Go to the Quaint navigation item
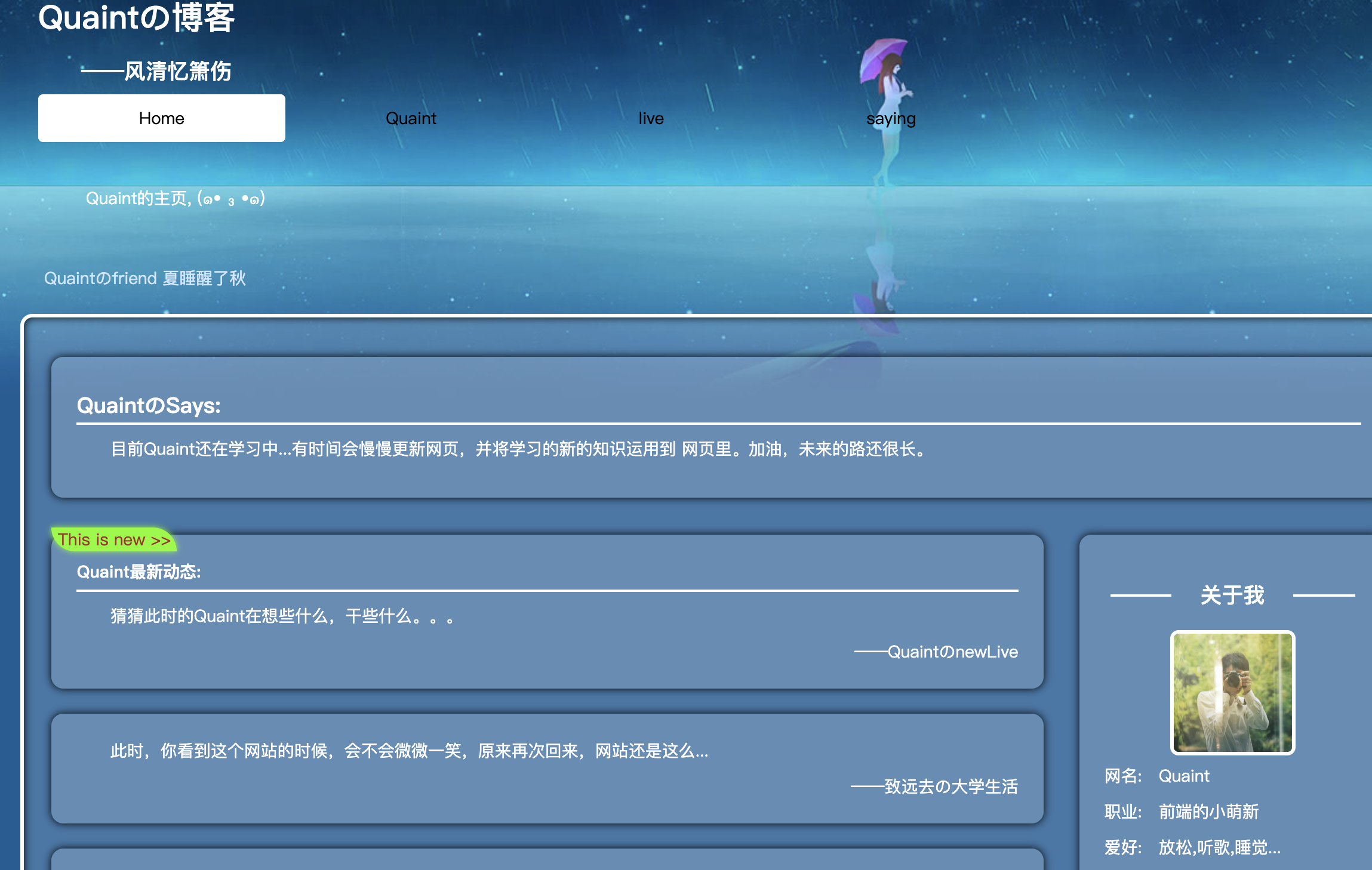Screen dimensions: 1372x870 pyautogui.click(x=411, y=118)
